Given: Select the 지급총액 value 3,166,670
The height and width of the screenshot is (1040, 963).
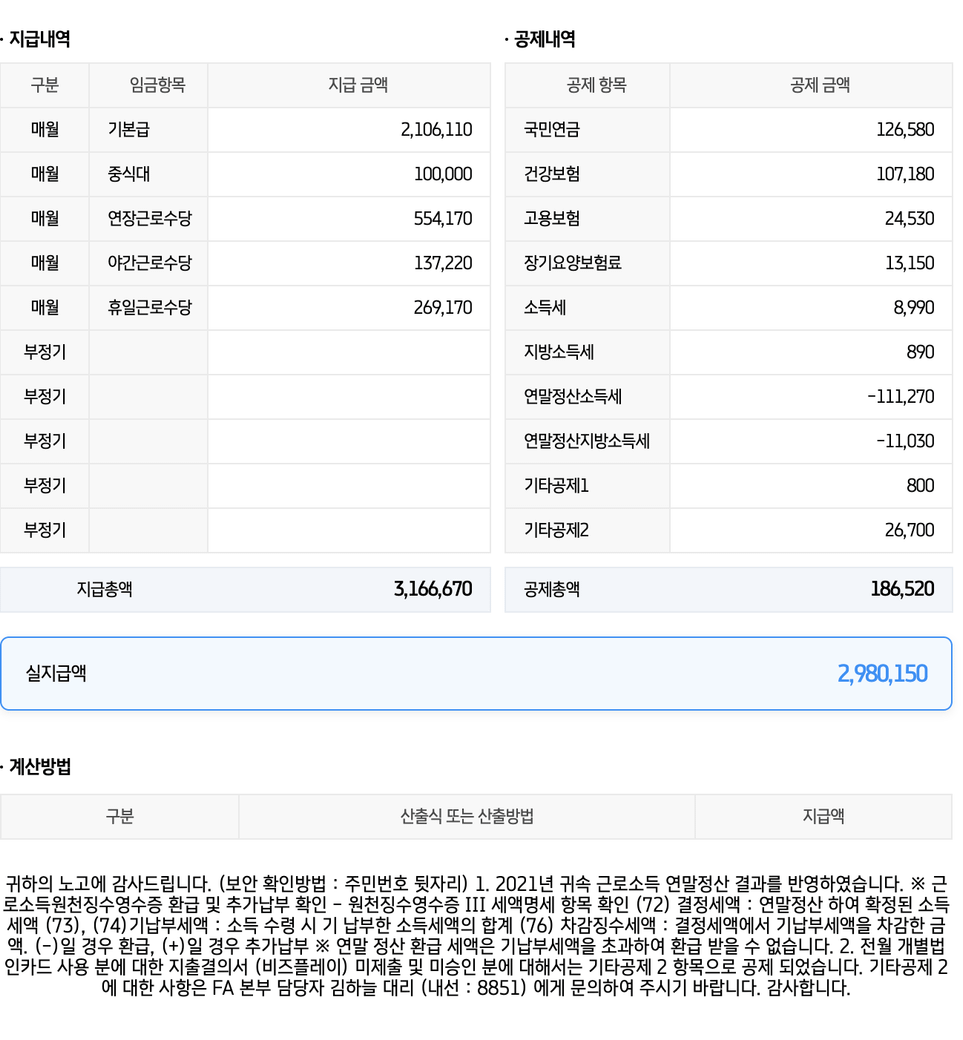Looking at the screenshot, I should pos(433,590).
